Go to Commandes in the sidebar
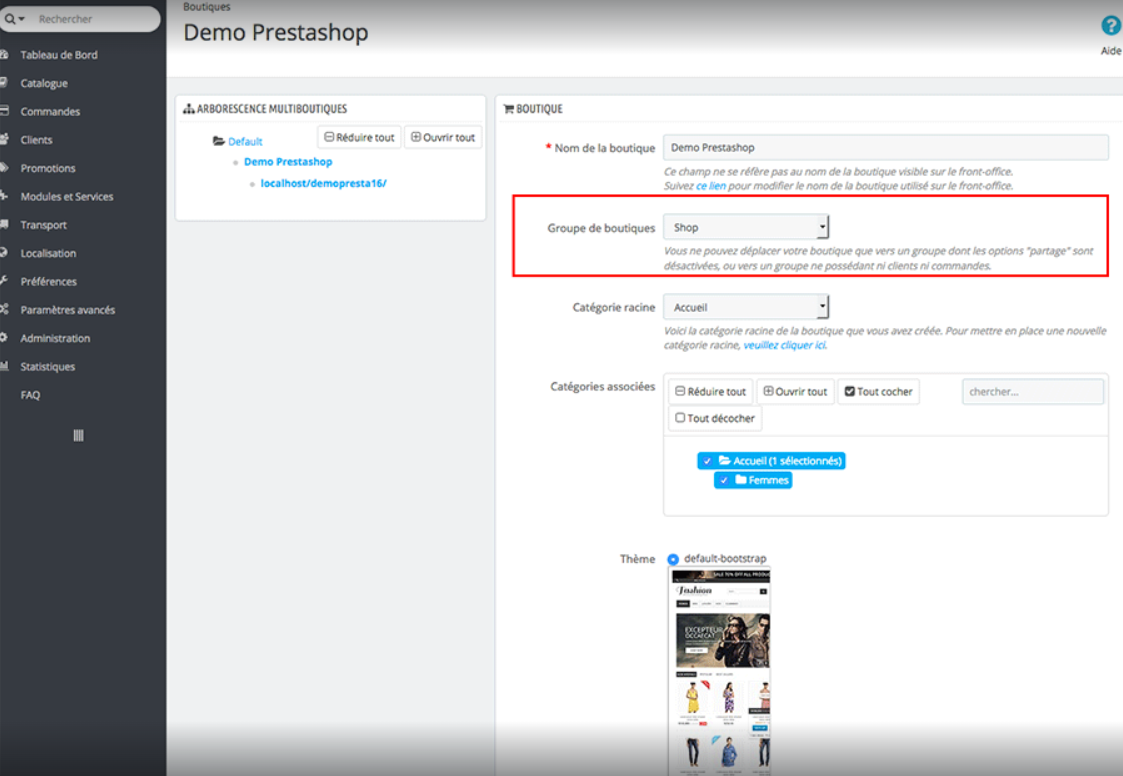1123x776 pixels. (x=50, y=112)
